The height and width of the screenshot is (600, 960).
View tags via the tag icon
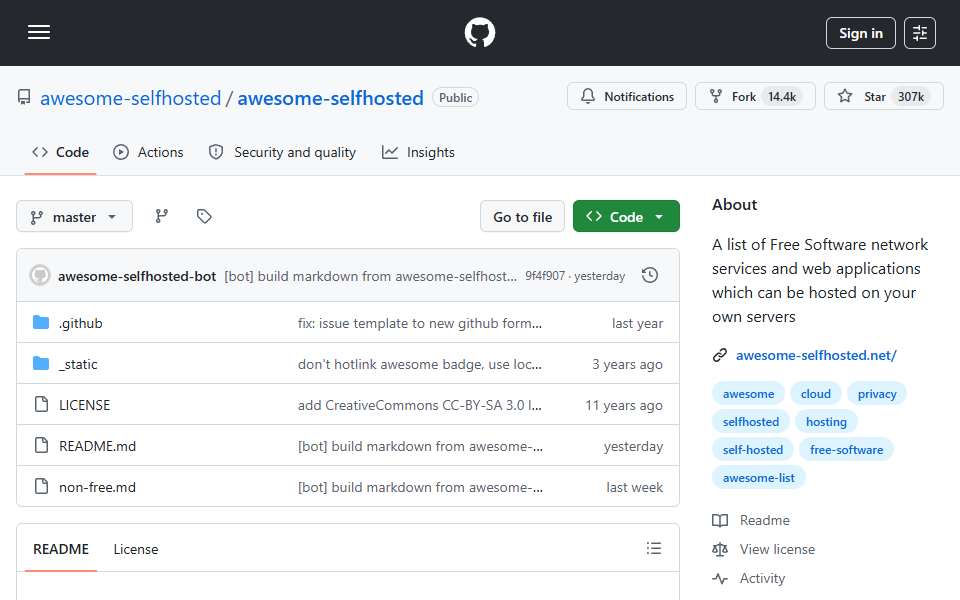point(204,216)
